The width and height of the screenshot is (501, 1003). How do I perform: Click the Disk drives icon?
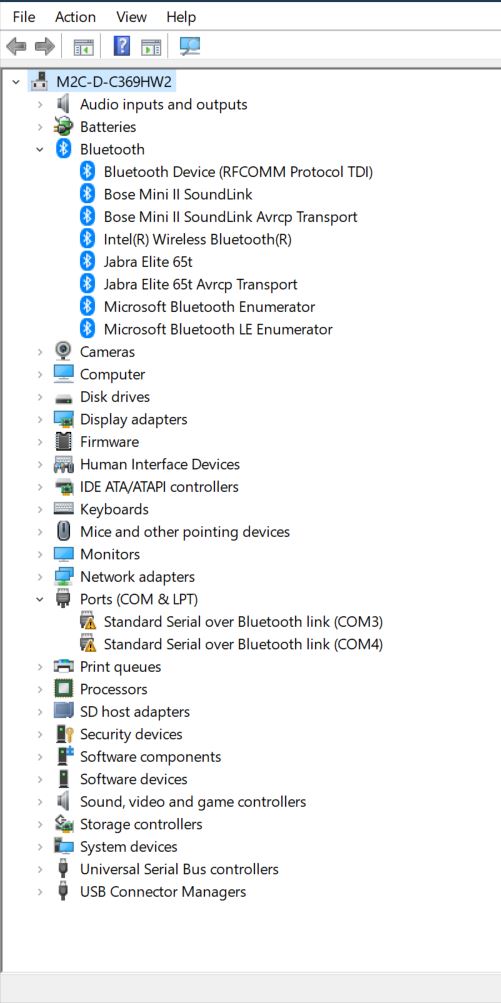(63, 397)
